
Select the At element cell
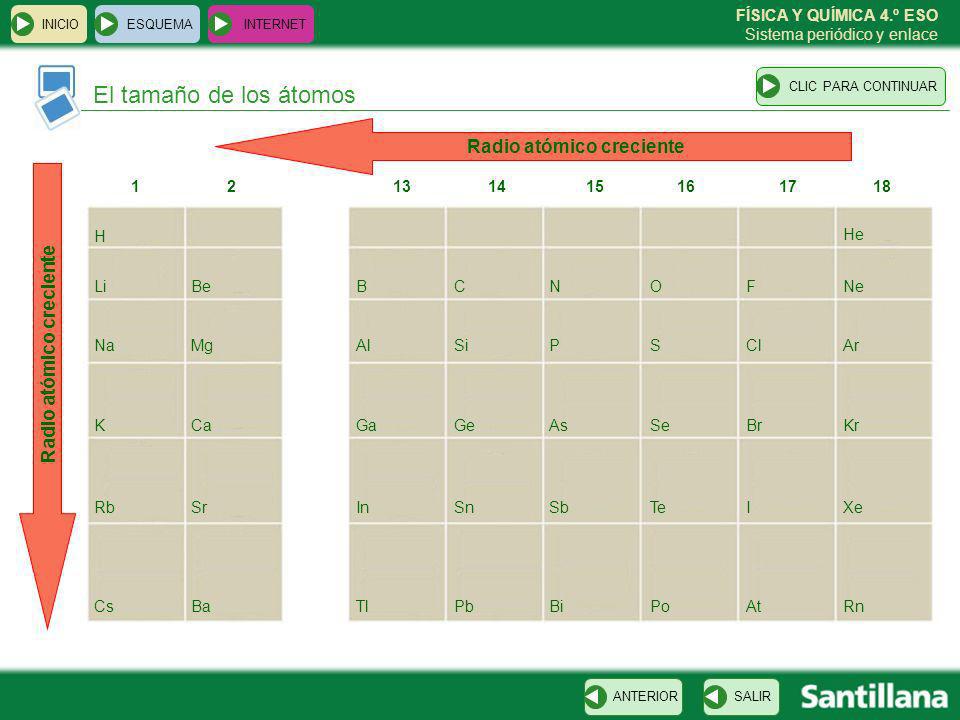tap(787, 572)
